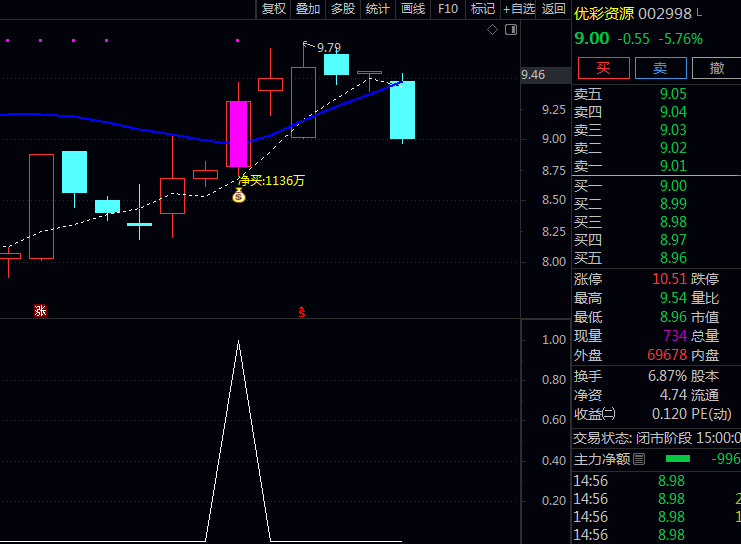This screenshot has height=544, width=741.
Task: Click the 净资 value 4.74
Action: (673, 395)
